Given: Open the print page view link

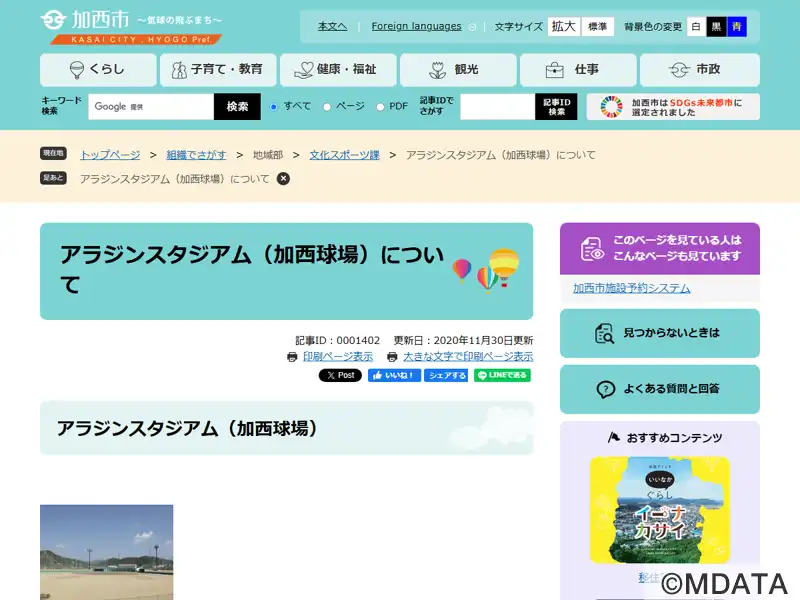Looking at the screenshot, I should (337, 356).
